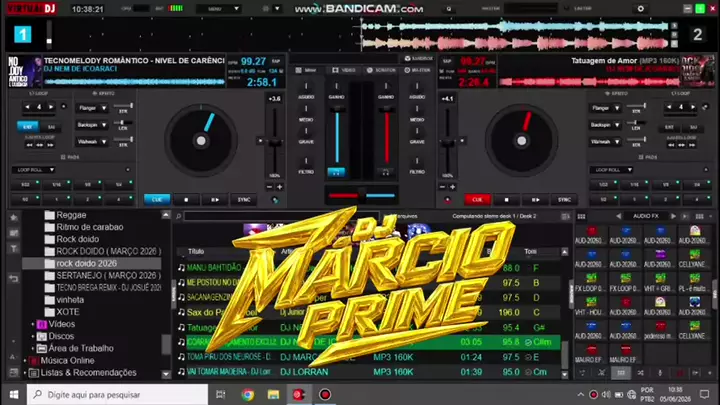
Task: Click the 1/32 loop roll pad on deck 2
Action: click(603, 185)
